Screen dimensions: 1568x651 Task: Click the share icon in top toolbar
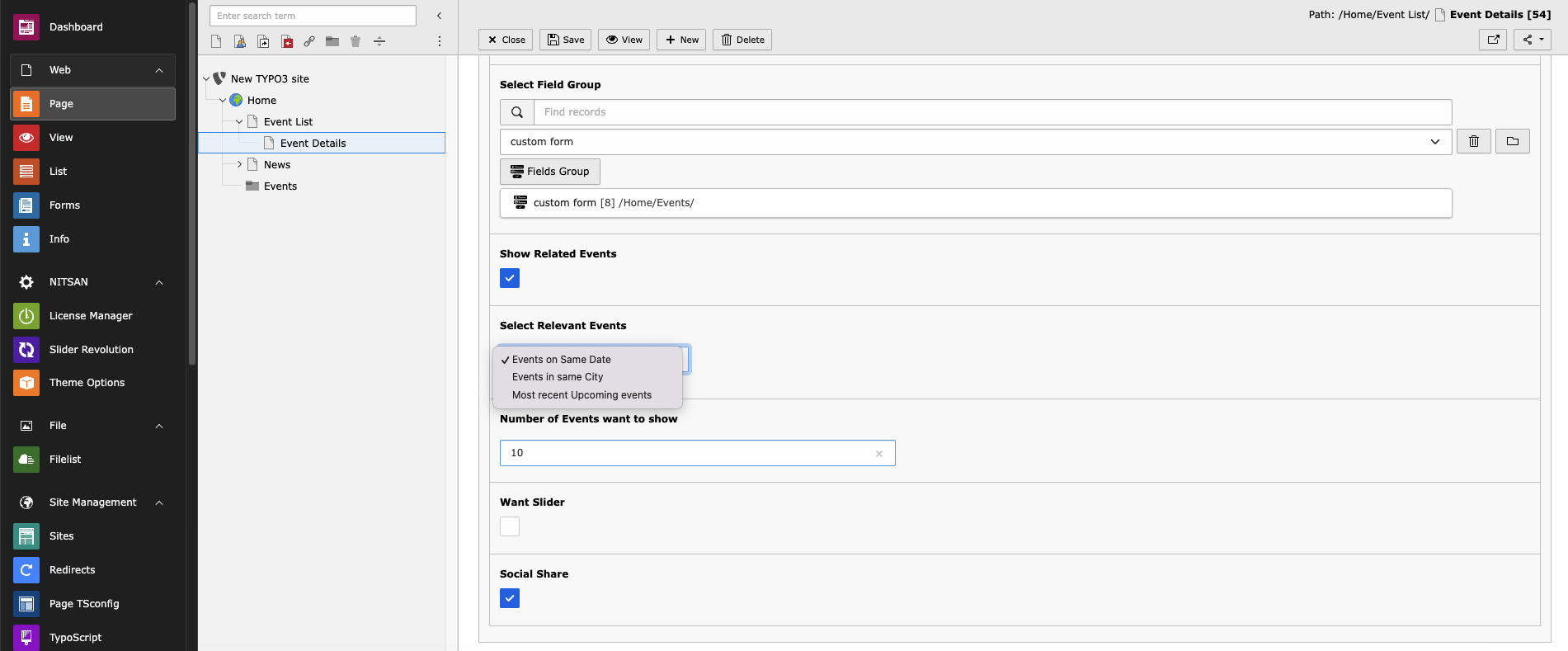1533,39
